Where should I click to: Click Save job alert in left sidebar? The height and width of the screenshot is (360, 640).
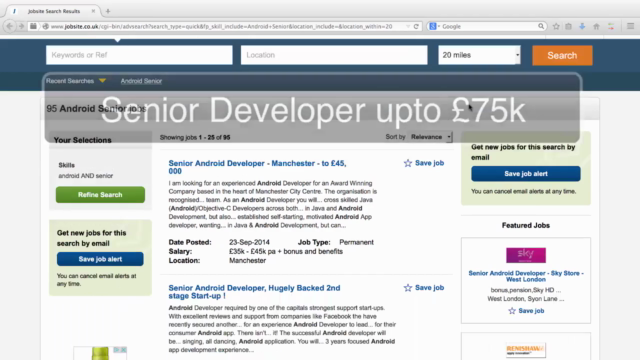[100, 259]
